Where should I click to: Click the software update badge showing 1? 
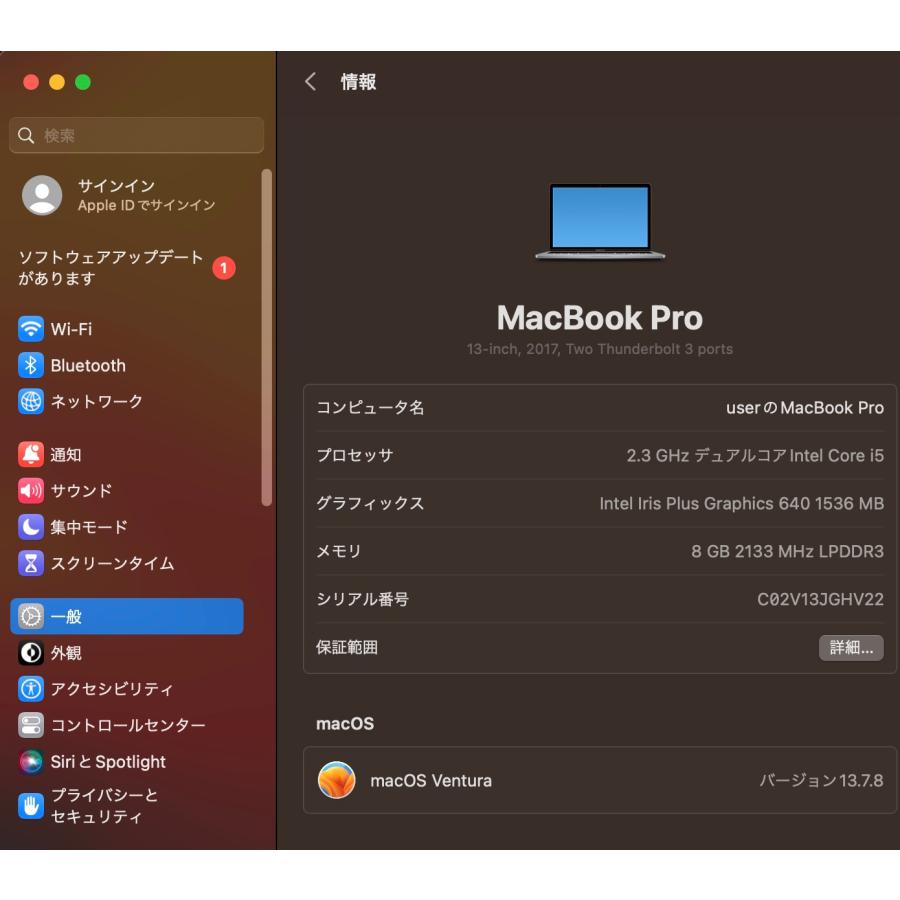224,268
